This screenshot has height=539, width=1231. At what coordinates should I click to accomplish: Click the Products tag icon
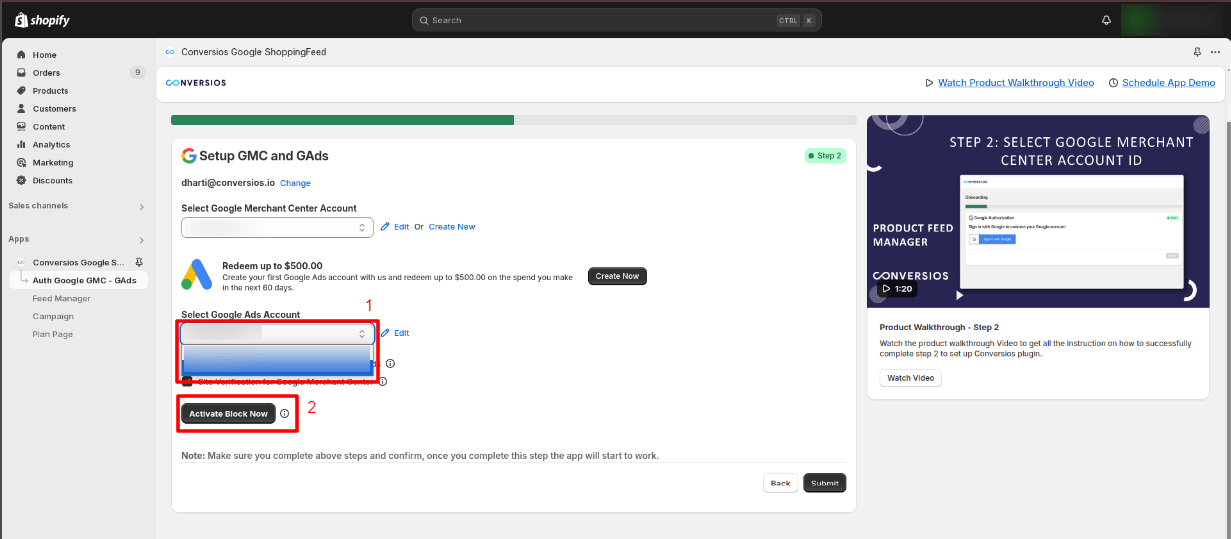[21, 91]
